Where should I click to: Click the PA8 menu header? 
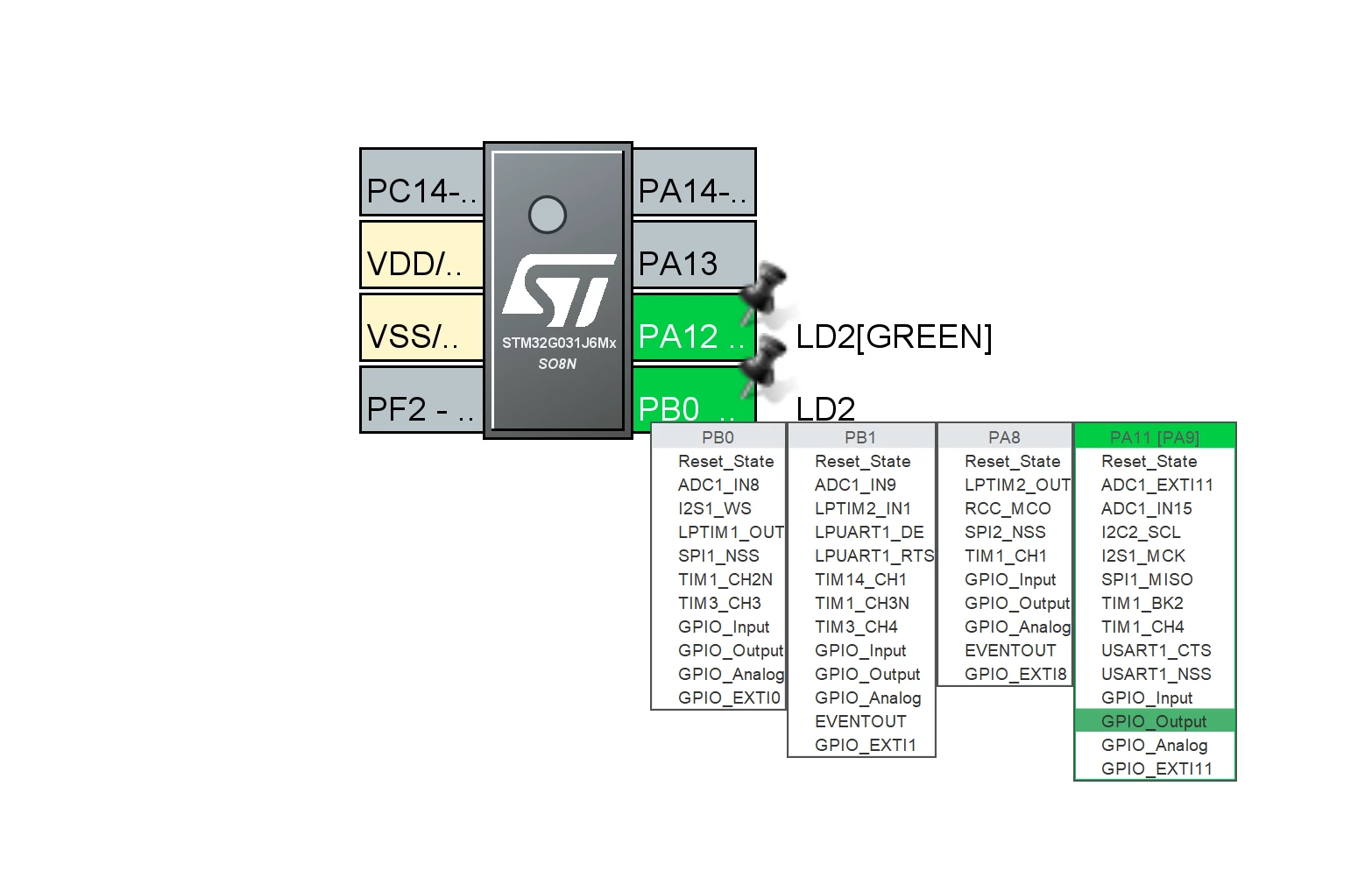1005,436
